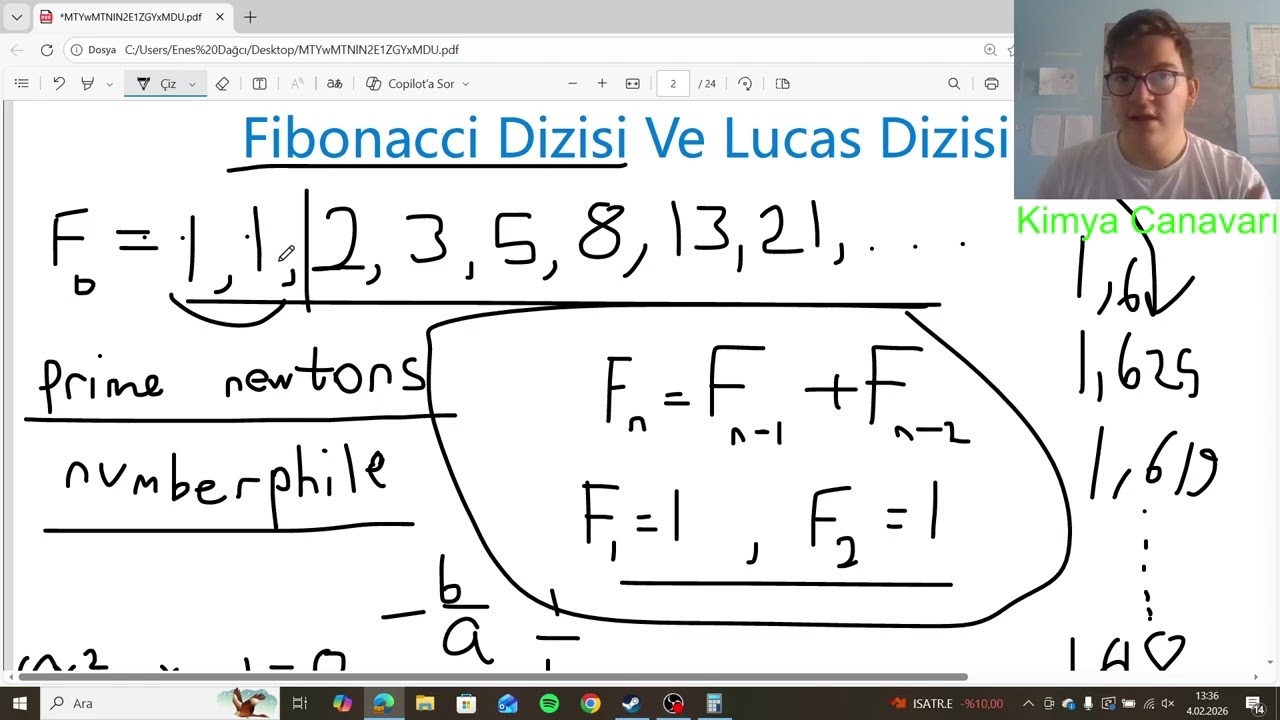Viewport: 1280px width, 720px height.
Task: Click the zoom magnifier in address bar
Action: pos(990,49)
